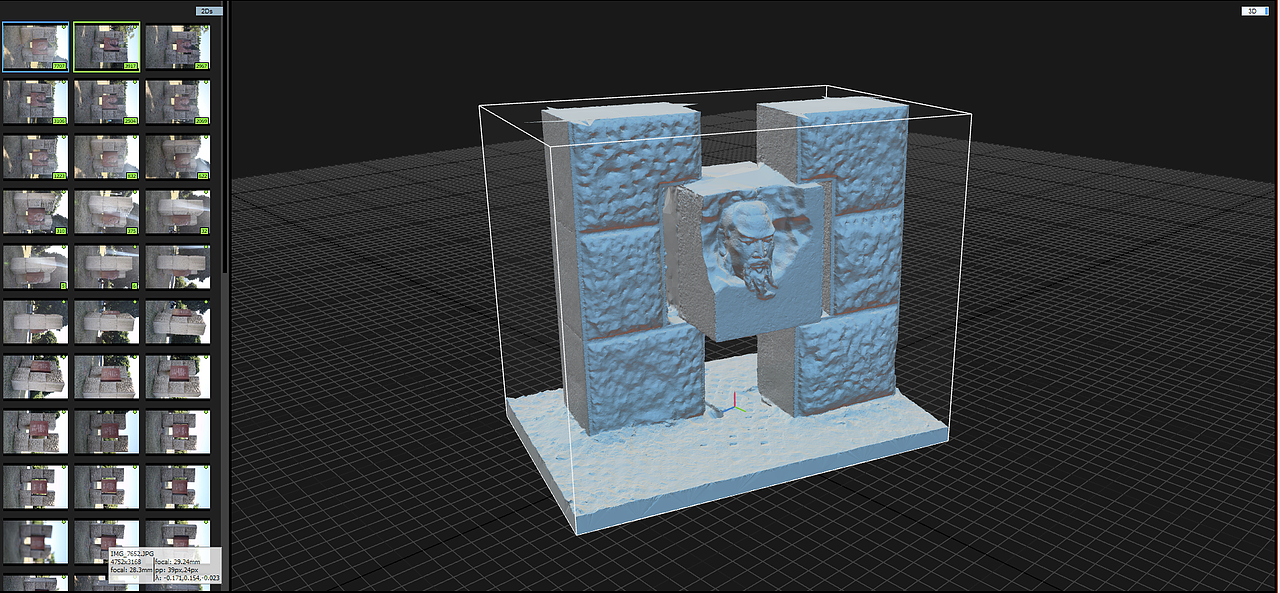The width and height of the screenshot is (1280, 593).
Task: Toggle selection of the blue-outlined first thumbnail
Action: click(x=35, y=45)
